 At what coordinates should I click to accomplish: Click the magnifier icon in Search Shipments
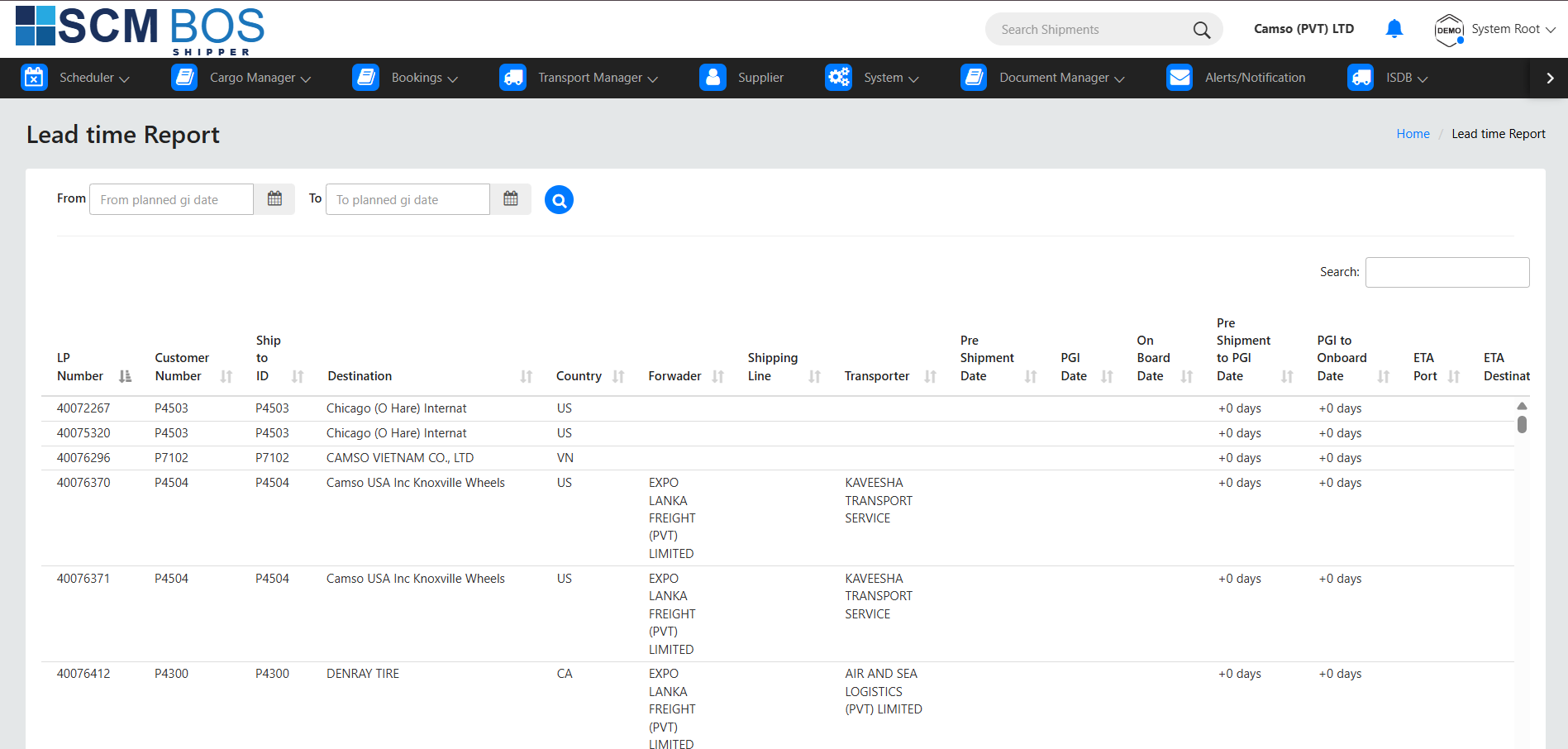(1202, 30)
